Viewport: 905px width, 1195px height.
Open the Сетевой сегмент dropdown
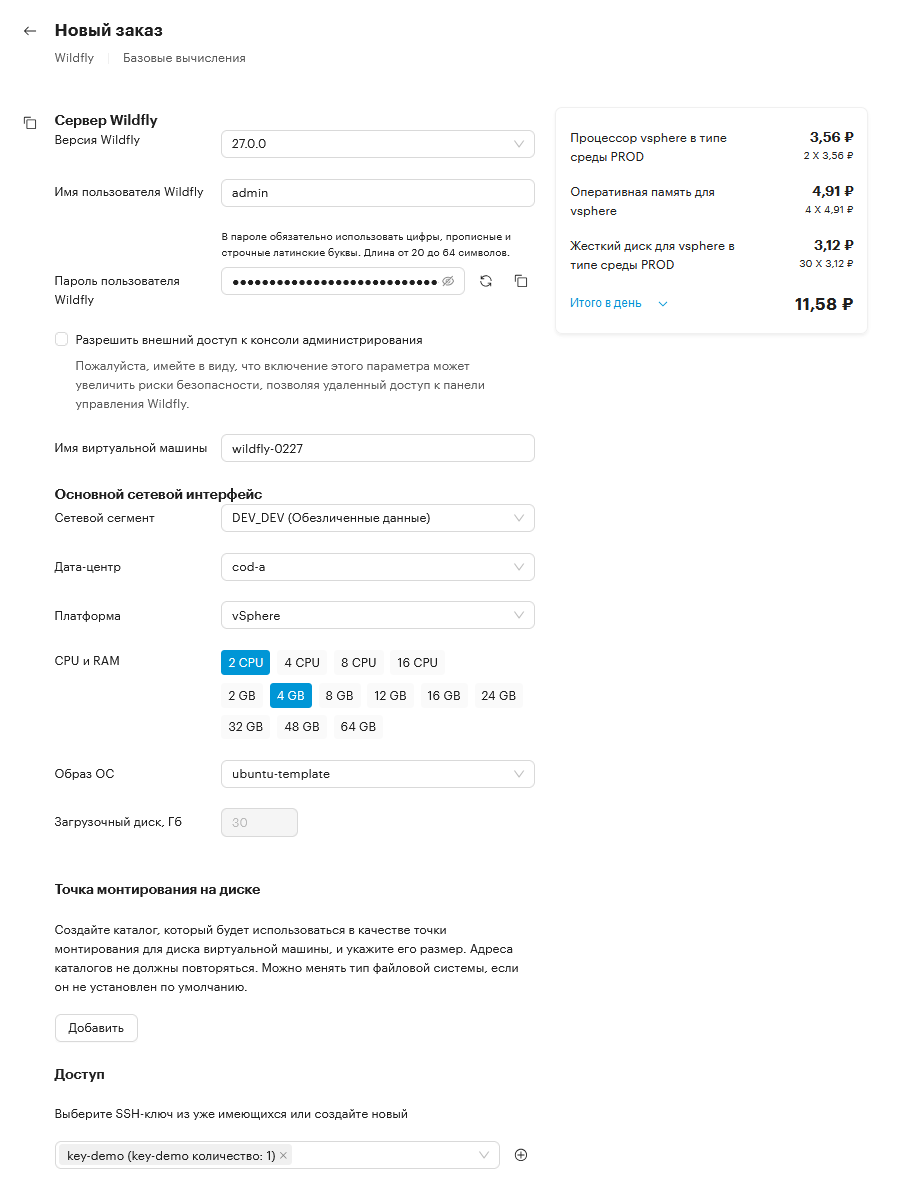tap(377, 518)
